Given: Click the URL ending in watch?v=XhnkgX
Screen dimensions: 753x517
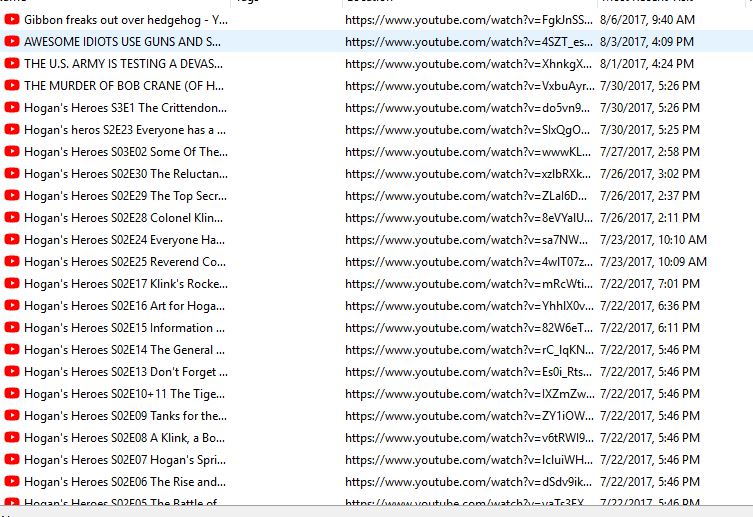Looking at the screenshot, I should (x=469, y=64).
